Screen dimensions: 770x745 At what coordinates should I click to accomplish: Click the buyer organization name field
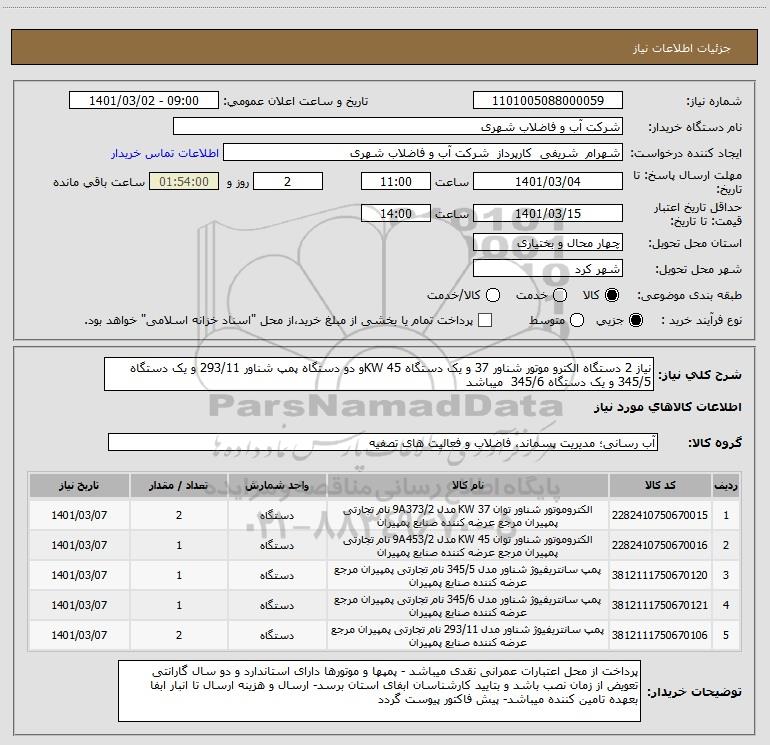click(x=398, y=127)
